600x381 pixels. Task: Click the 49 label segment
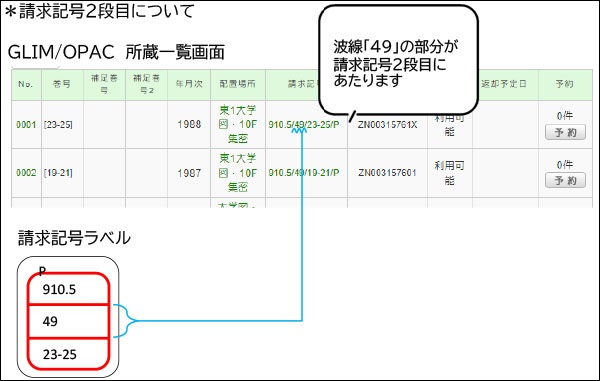(69, 321)
